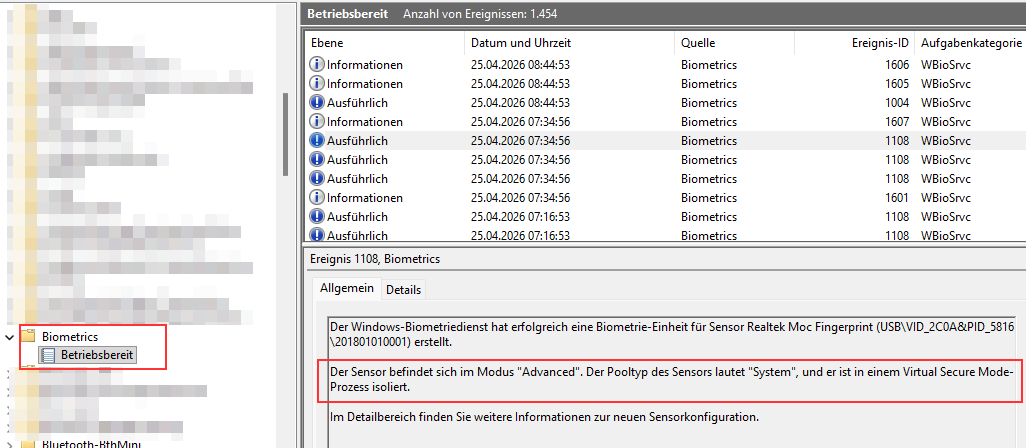Screen dimensions: 1026x448
Task: Click the log icon beside Betriebsbereit tree node
Action: coord(48,355)
